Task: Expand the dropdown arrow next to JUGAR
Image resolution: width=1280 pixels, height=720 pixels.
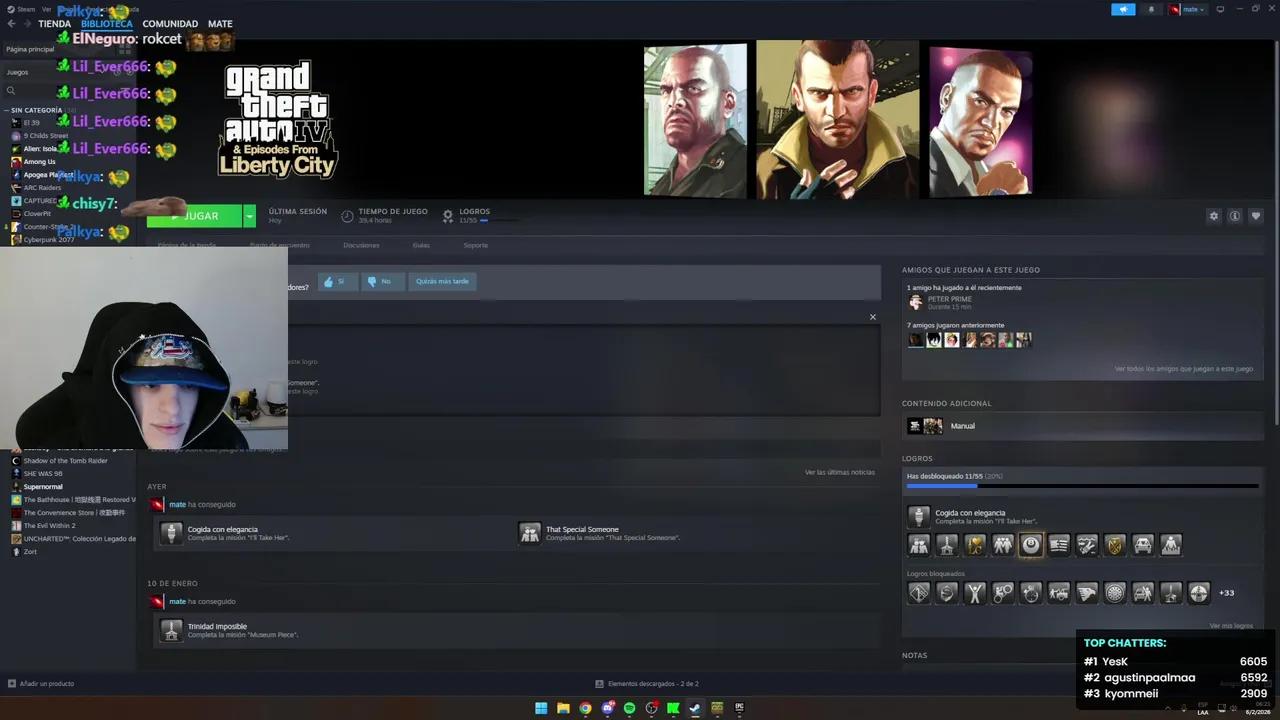Action: coord(247,216)
